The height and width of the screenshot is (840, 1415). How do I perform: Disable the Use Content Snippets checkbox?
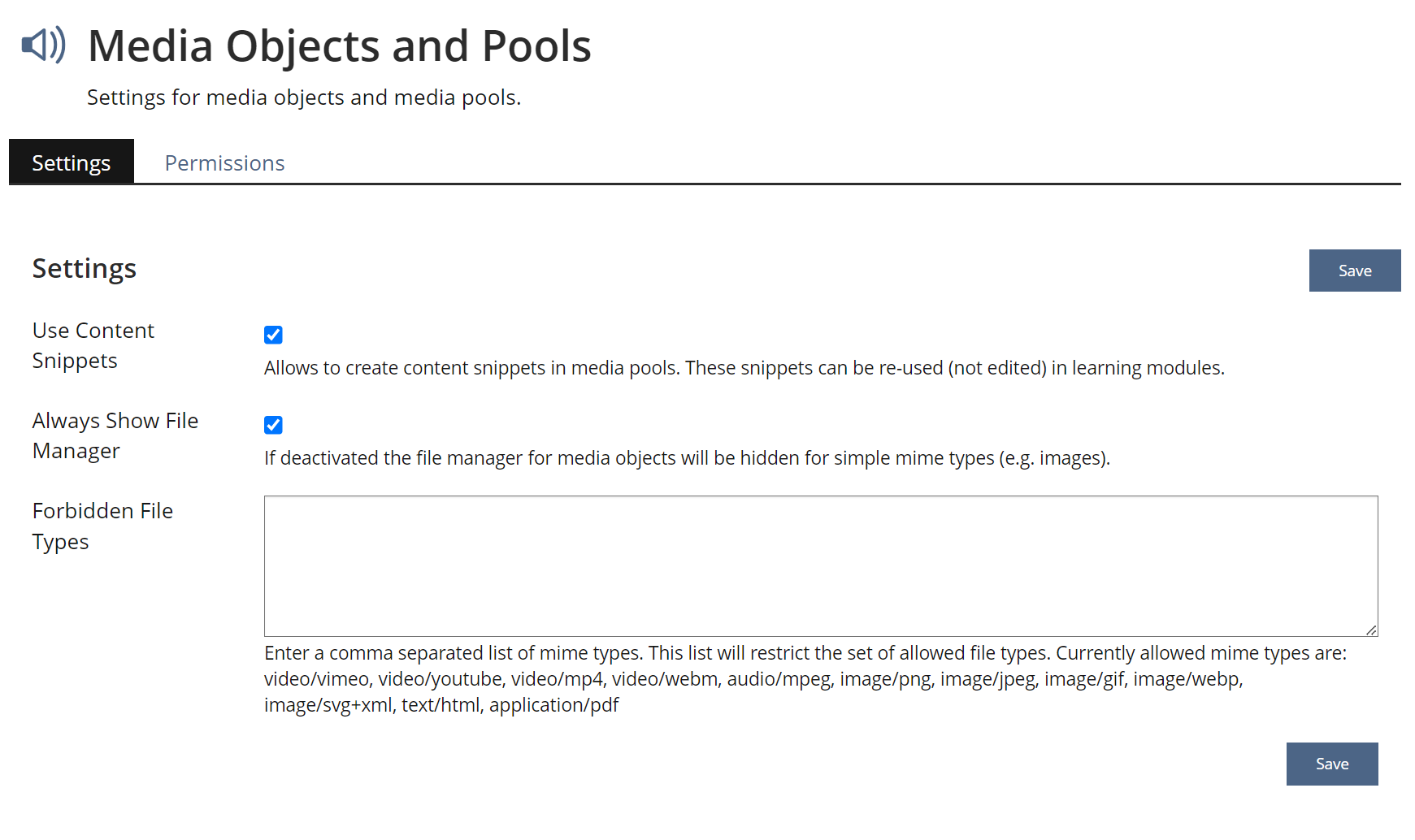(273, 335)
